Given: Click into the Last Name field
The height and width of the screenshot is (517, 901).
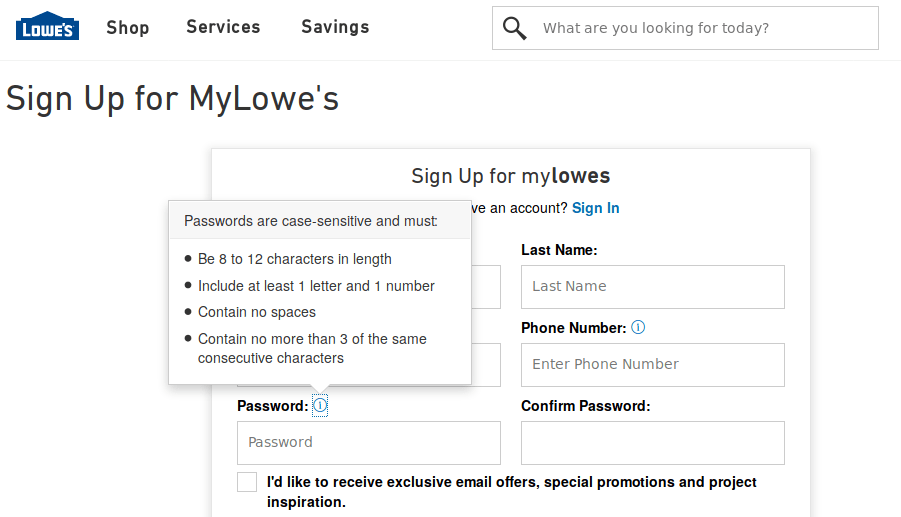Looking at the screenshot, I should click(x=652, y=286).
